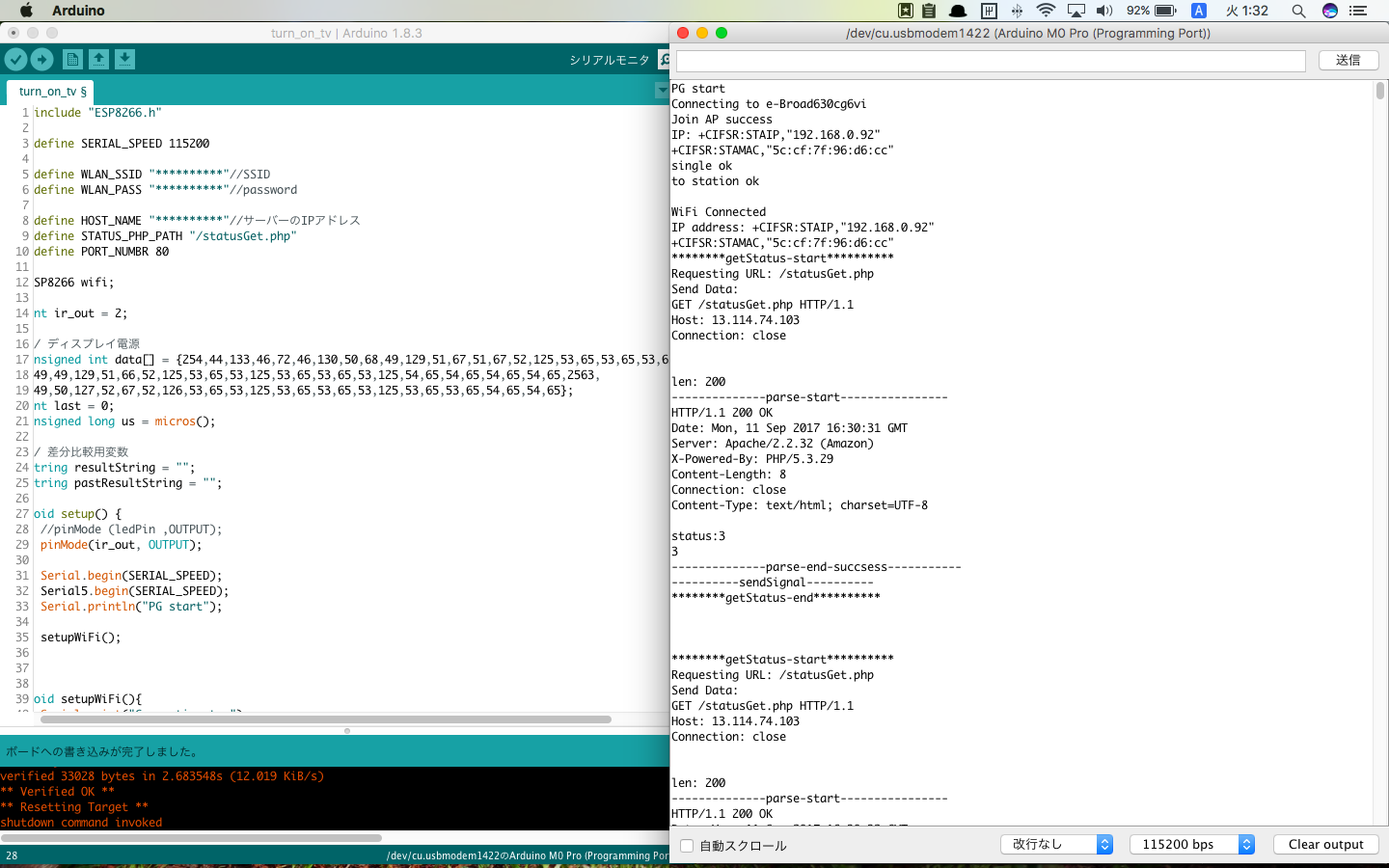1389x868 pixels.
Task: Click the volume speaker icon
Action: point(1104,11)
